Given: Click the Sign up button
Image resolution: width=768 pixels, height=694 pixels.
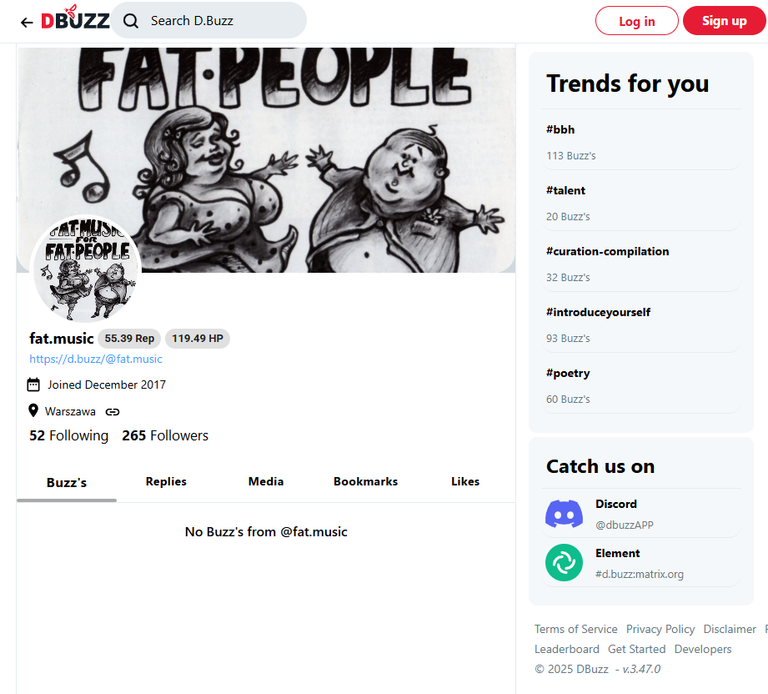Looking at the screenshot, I should click(x=724, y=21).
